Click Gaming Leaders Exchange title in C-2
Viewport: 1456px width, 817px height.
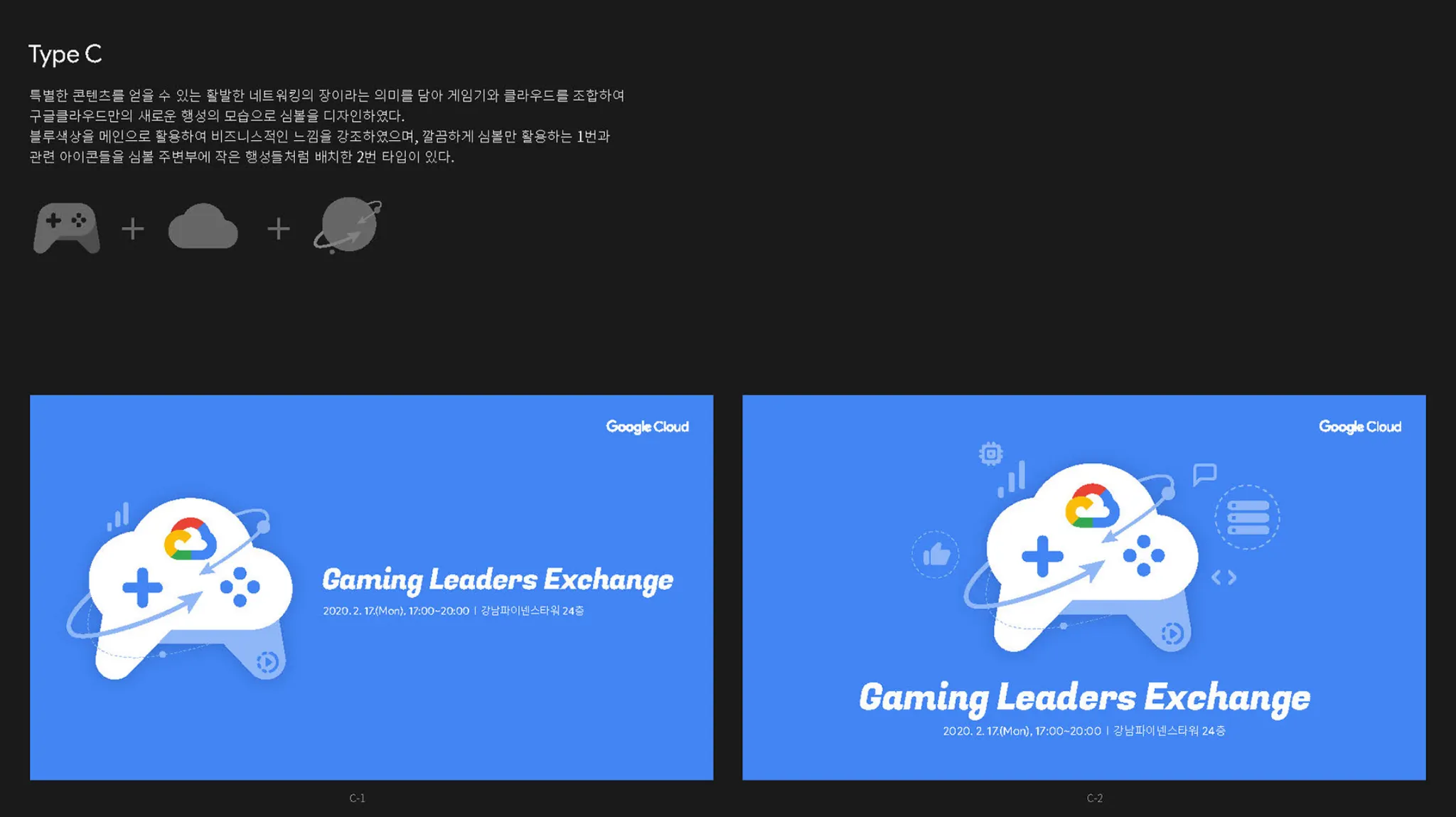pos(1083,697)
